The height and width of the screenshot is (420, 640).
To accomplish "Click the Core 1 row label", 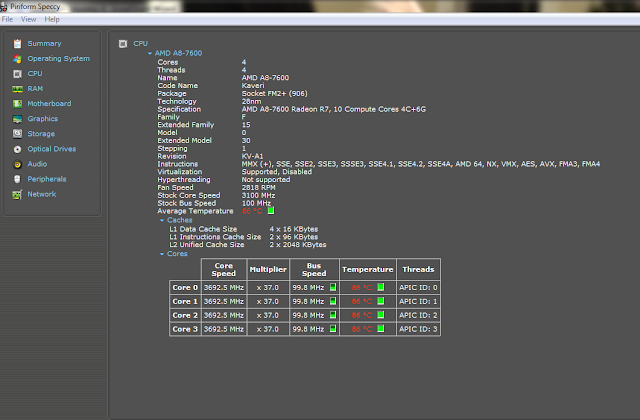I will [x=185, y=302].
